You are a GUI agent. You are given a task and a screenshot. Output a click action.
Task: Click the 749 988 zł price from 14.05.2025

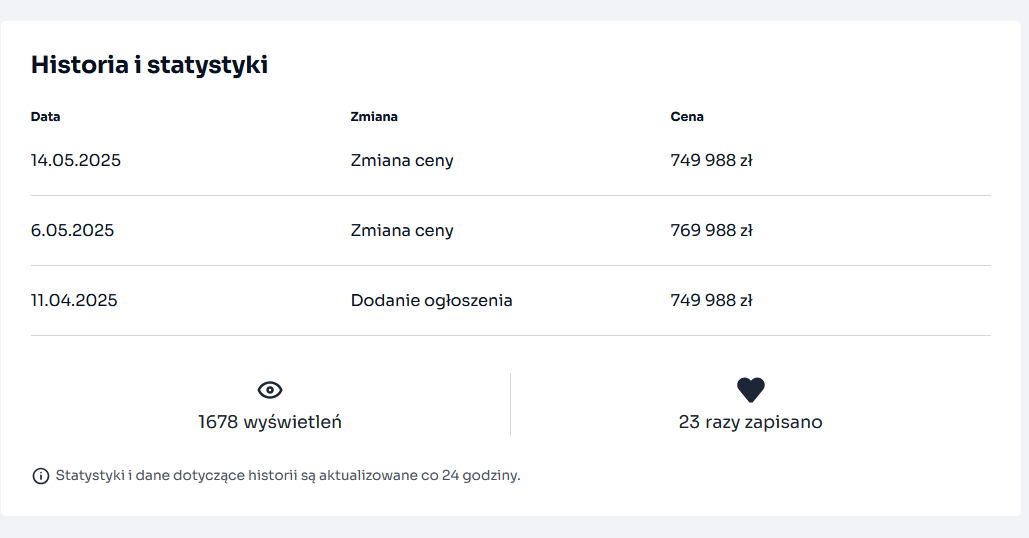coord(711,160)
